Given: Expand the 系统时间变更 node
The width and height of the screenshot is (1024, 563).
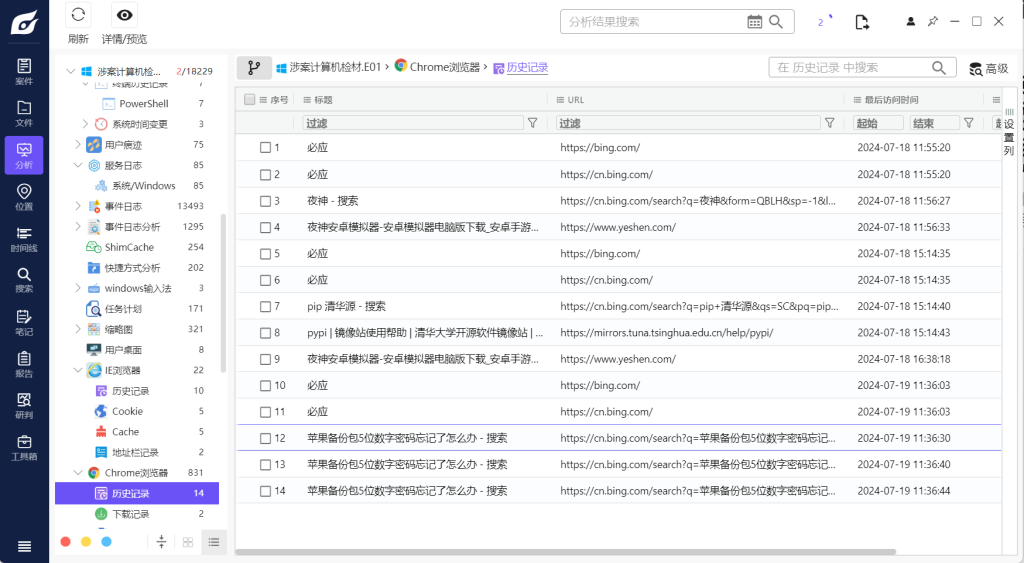Looking at the screenshot, I should pyautogui.click(x=85, y=123).
